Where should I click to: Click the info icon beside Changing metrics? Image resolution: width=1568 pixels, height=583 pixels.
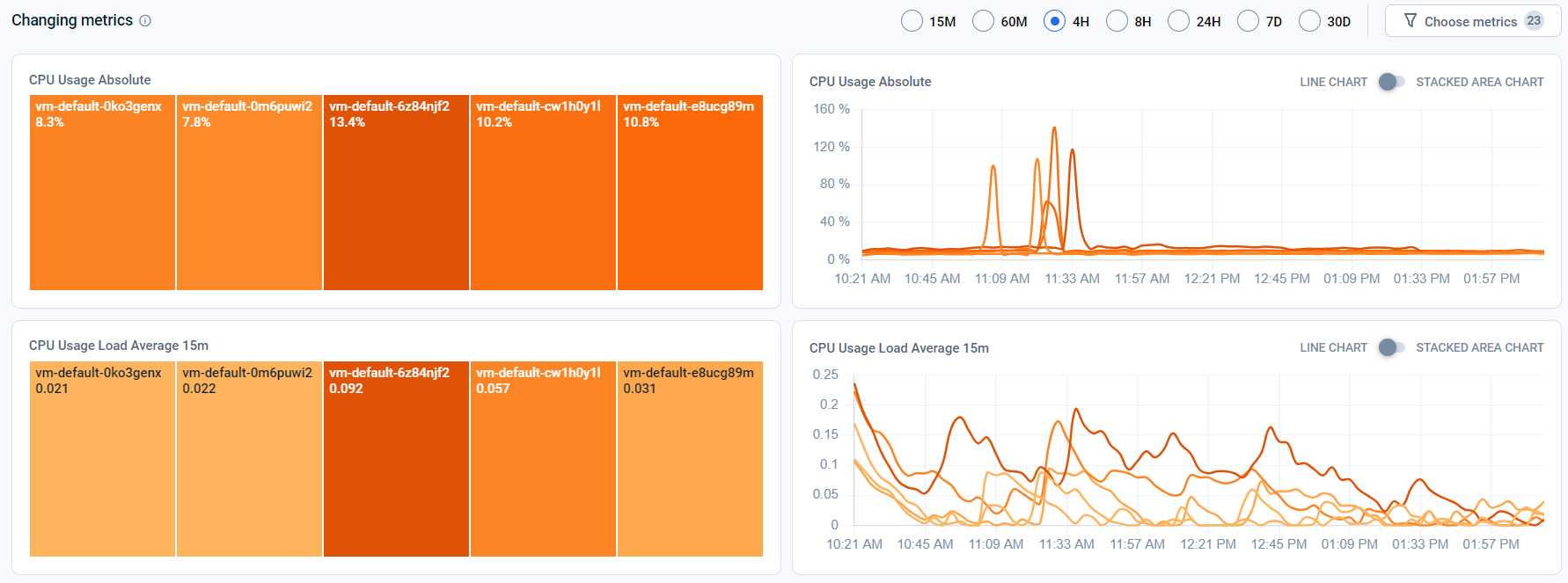coord(145,21)
